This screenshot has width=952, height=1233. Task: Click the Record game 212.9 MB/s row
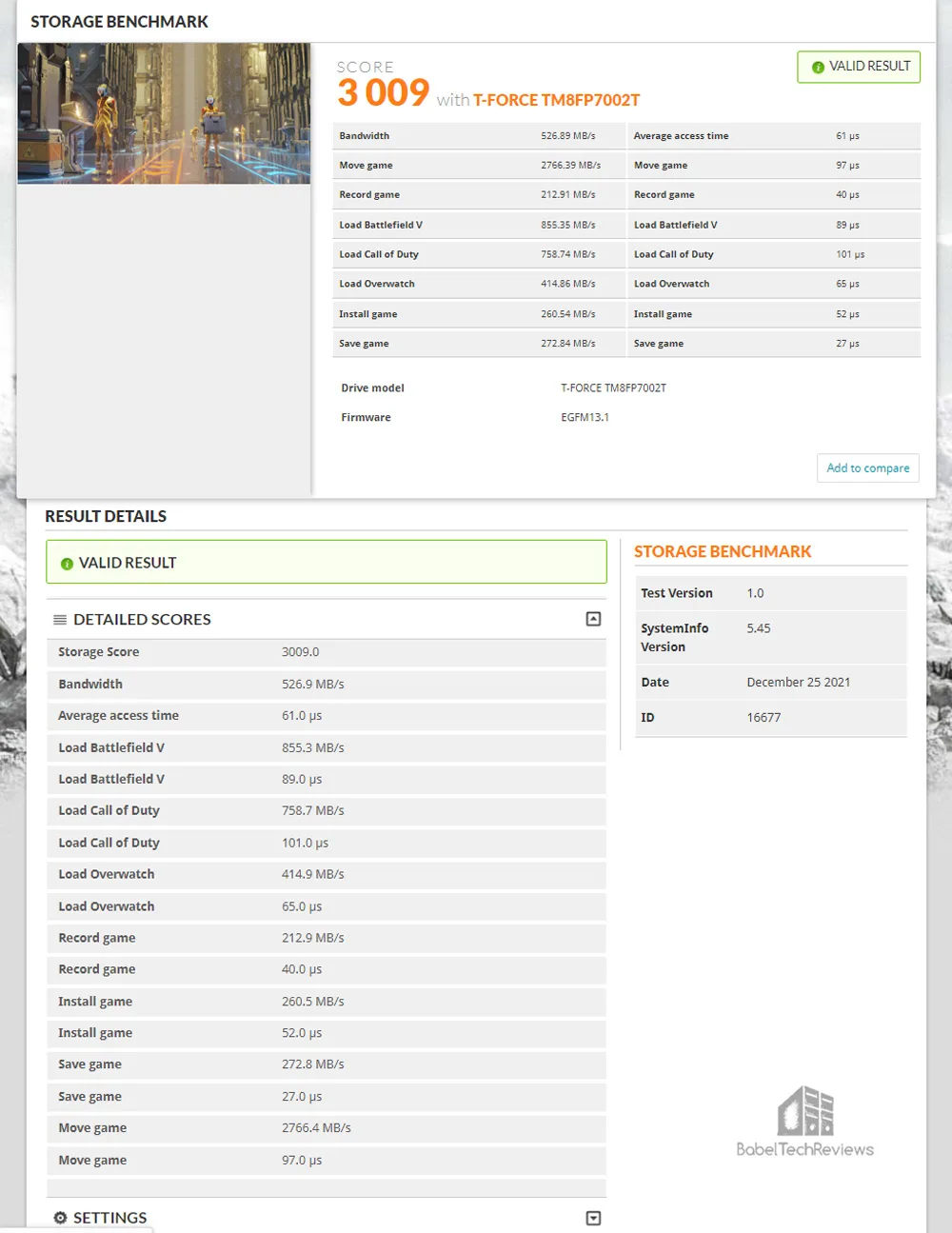click(327, 939)
